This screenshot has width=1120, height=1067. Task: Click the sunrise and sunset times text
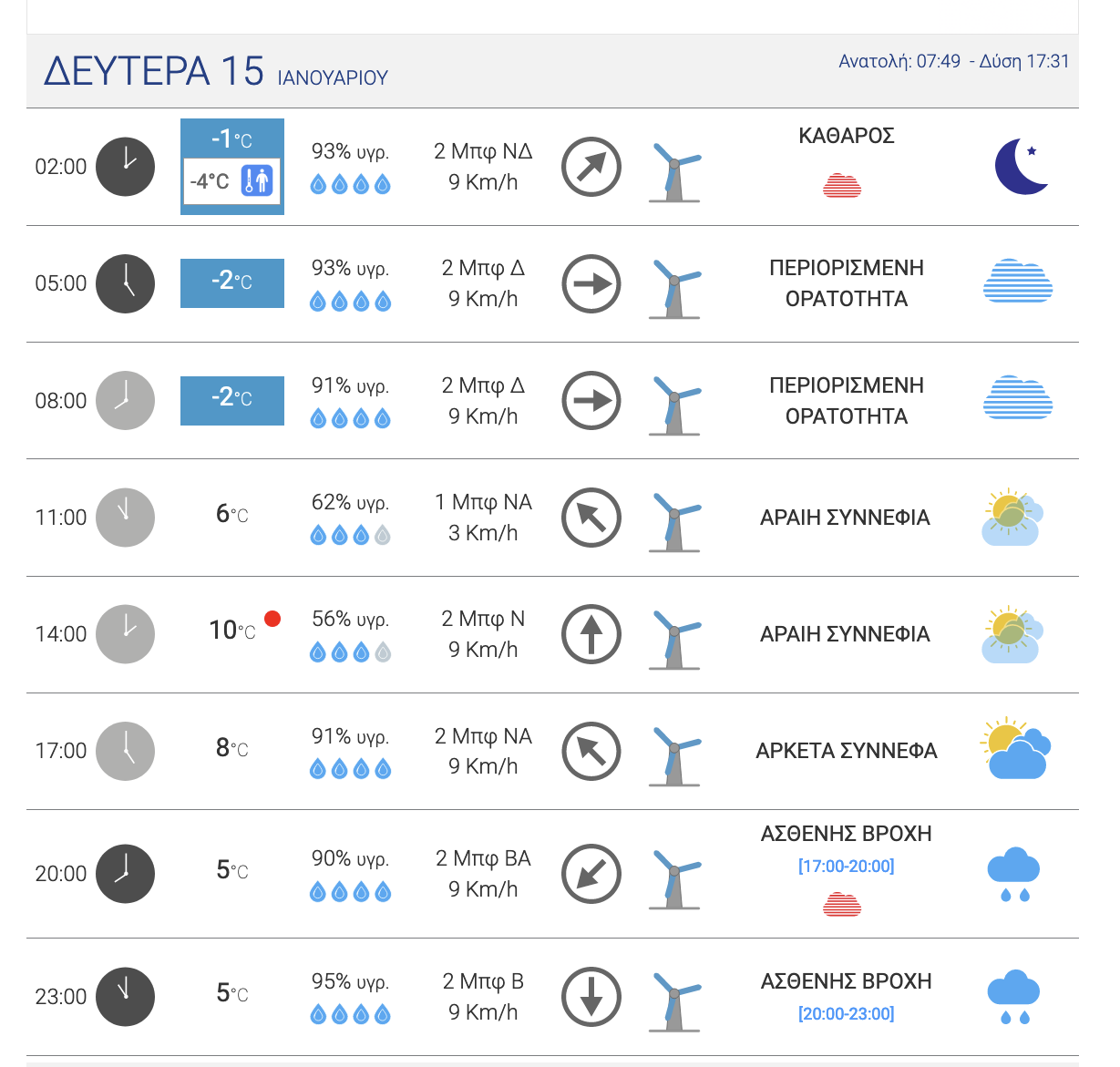[x=953, y=61]
